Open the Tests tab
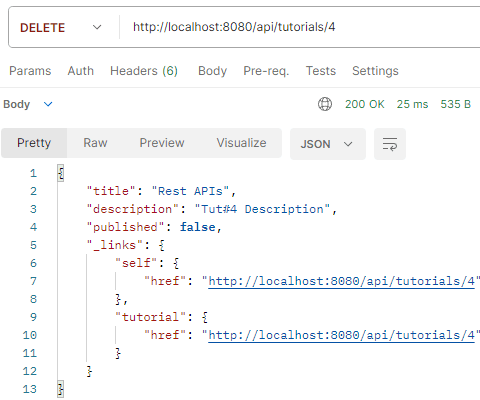 tap(321, 71)
